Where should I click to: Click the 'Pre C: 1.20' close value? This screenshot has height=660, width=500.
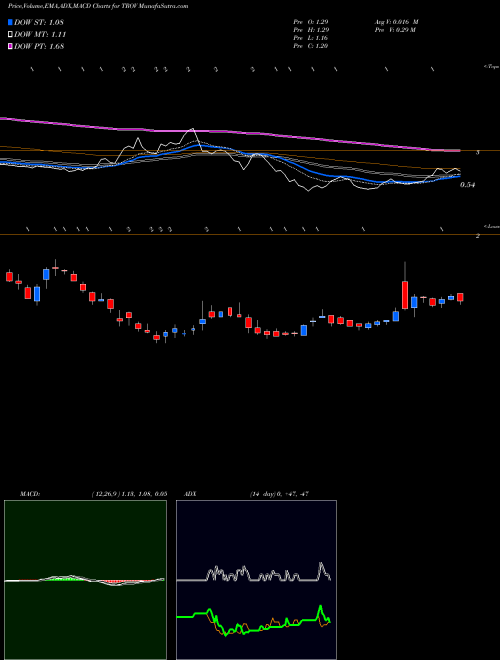tap(311, 46)
